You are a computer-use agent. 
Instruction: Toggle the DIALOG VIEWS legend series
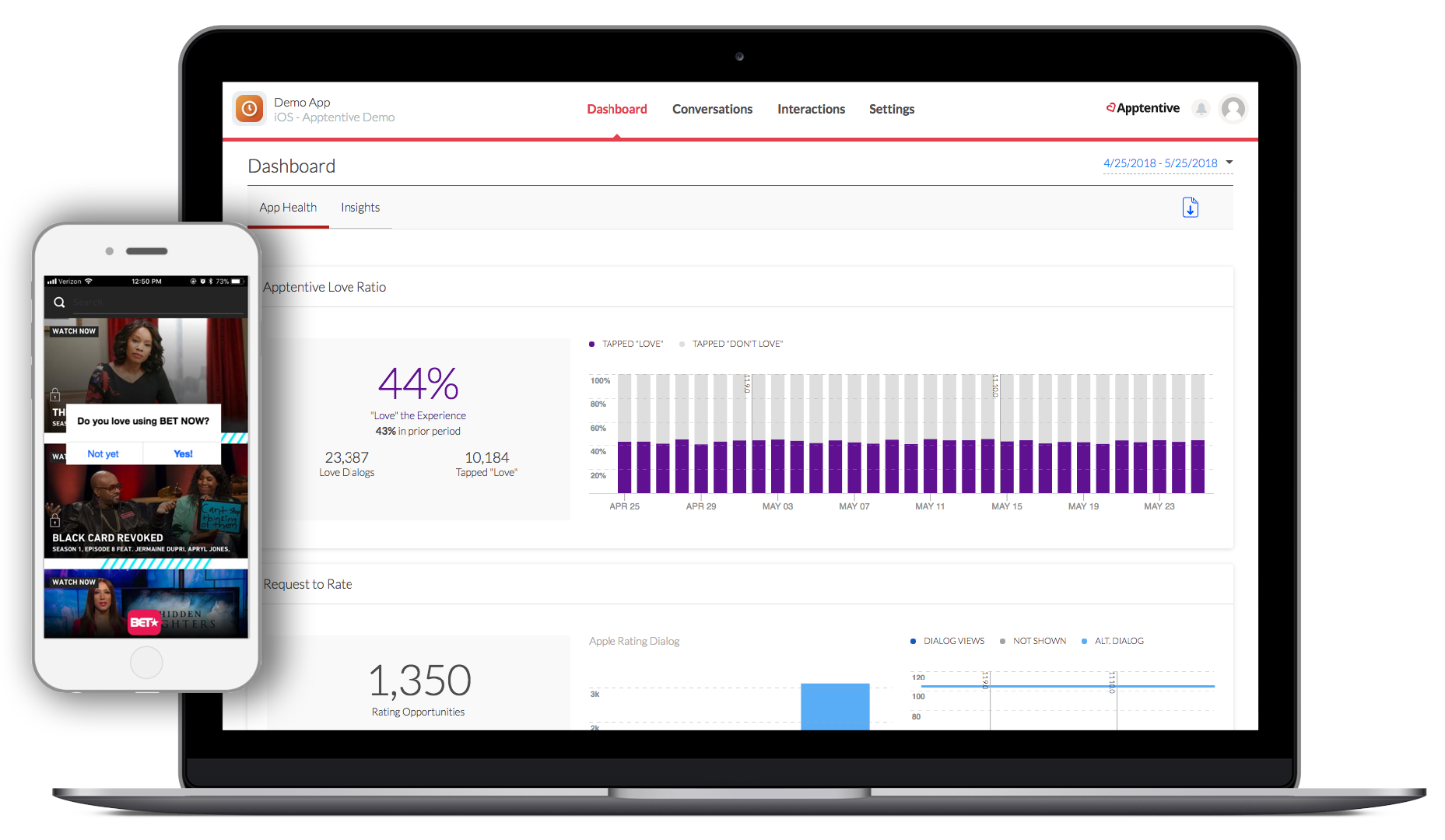tap(948, 641)
